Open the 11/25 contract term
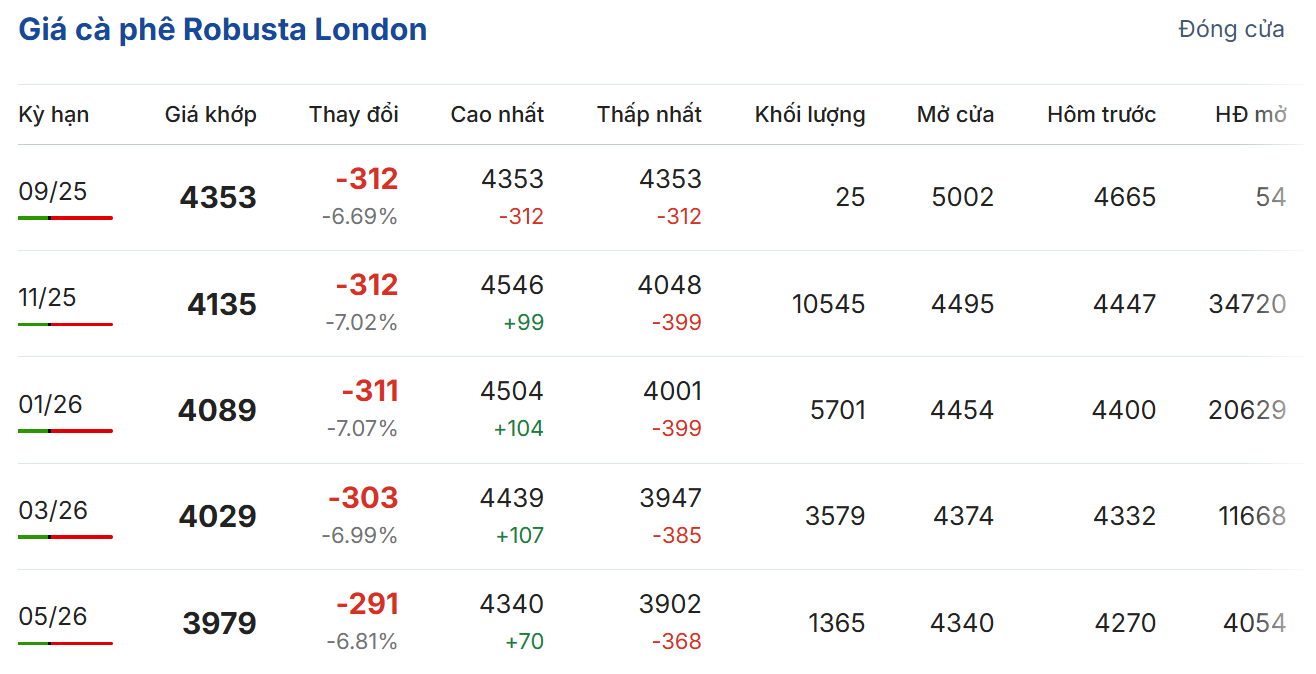Image resolution: width=1316 pixels, height=674 pixels. pos(47,298)
